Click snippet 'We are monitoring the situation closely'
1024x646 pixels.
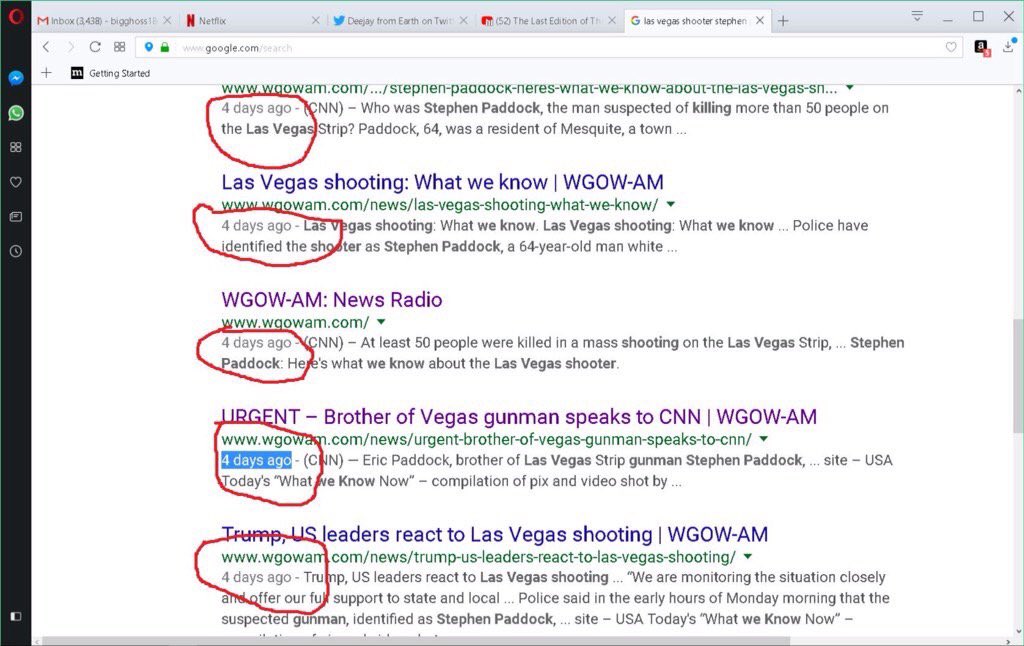pos(756,577)
